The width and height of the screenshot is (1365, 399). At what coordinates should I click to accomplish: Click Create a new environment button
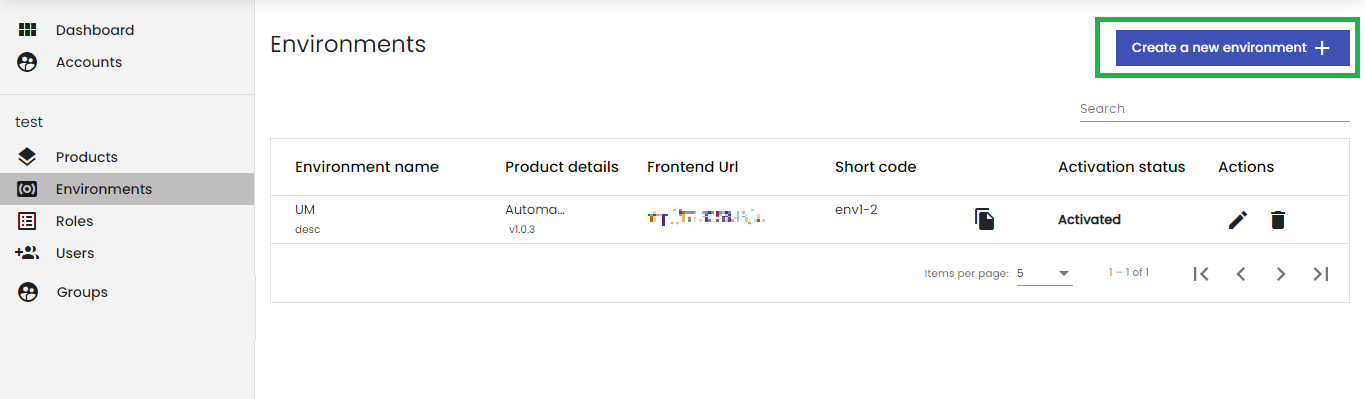coord(1232,47)
